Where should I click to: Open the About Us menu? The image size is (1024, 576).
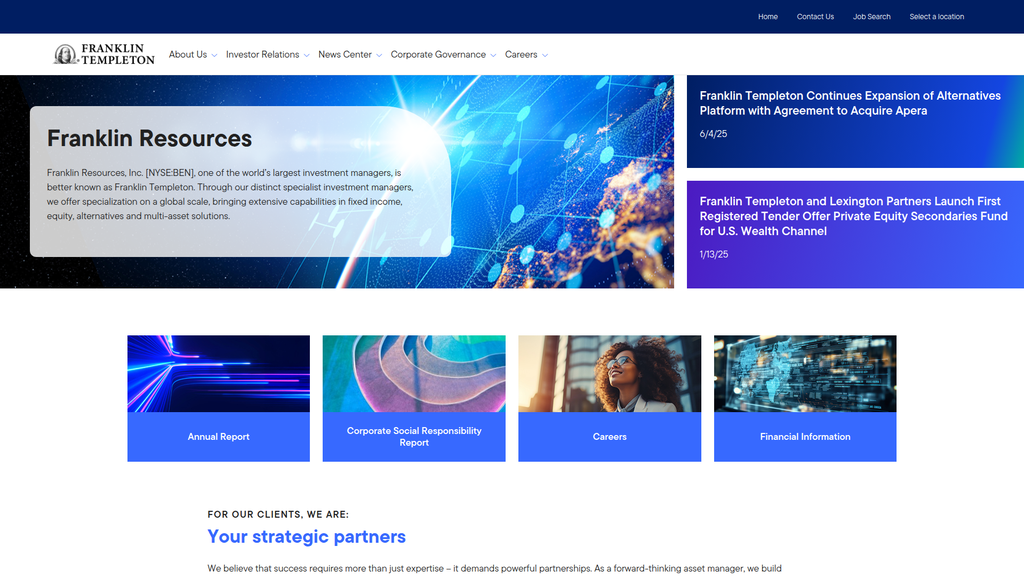click(x=187, y=55)
